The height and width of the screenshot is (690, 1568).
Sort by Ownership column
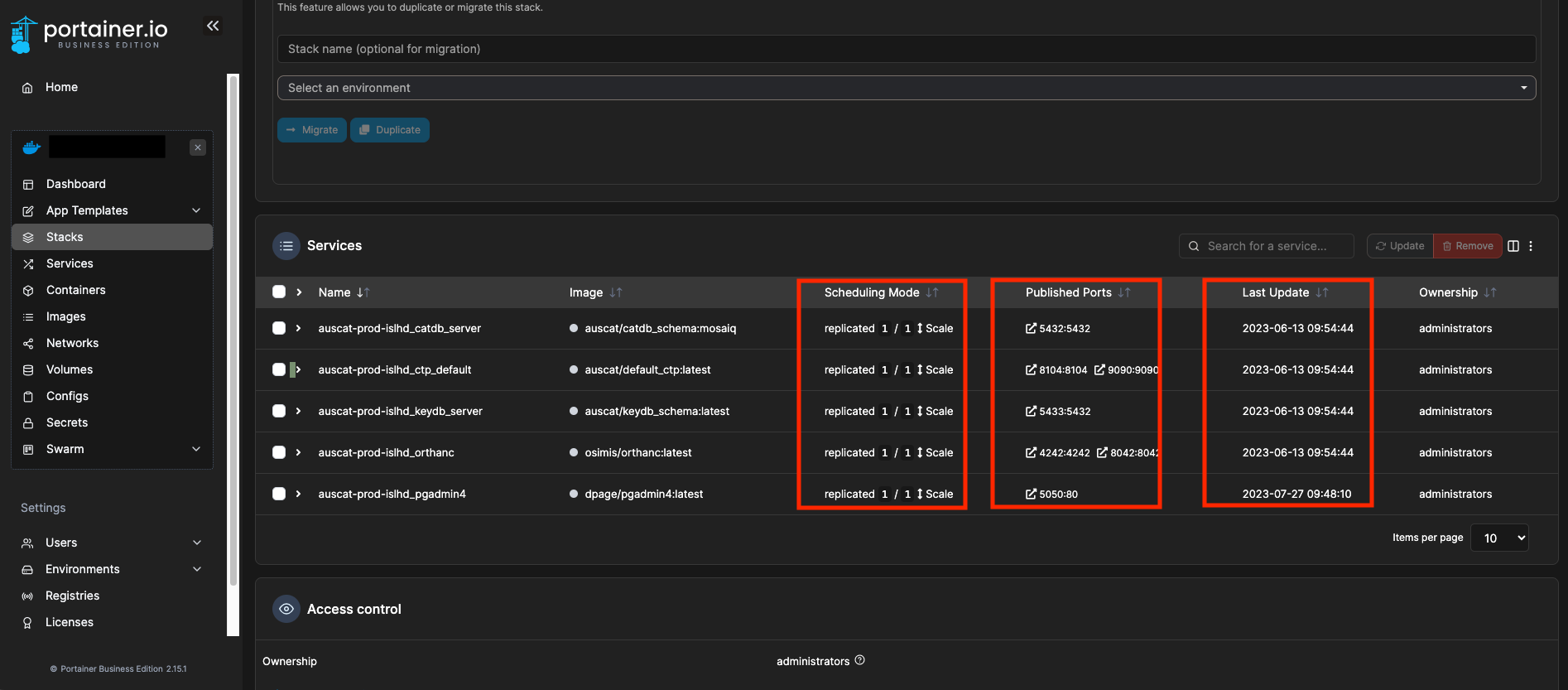(x=1457, y=292)
